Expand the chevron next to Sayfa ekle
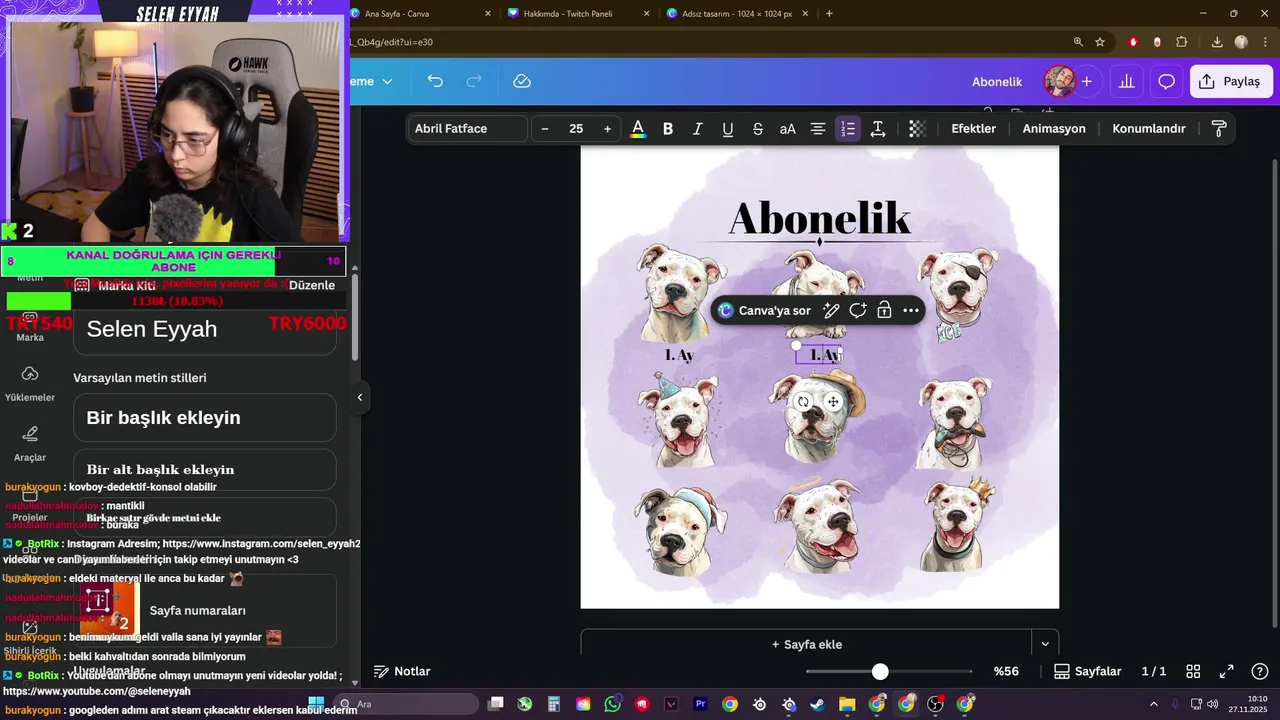 pos(1045,645)
